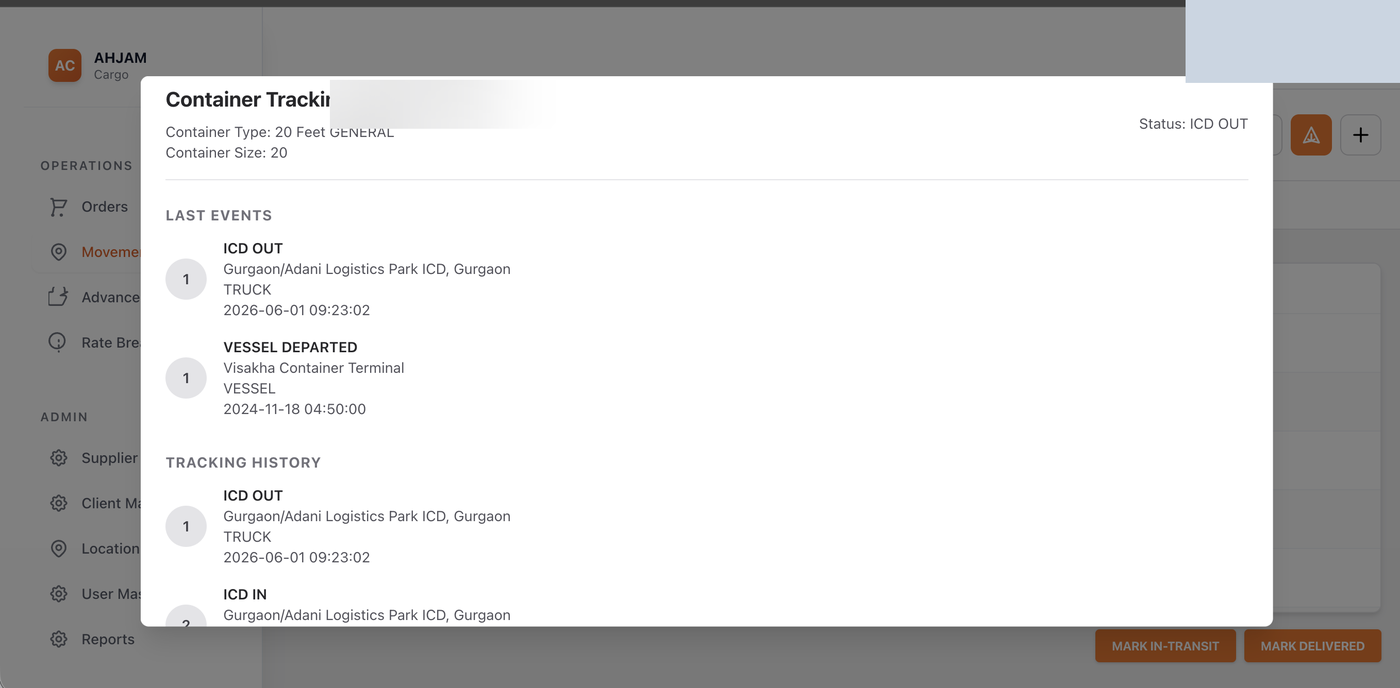Open the Reports menu item
1400x688 pixels.
coord(108,639)
